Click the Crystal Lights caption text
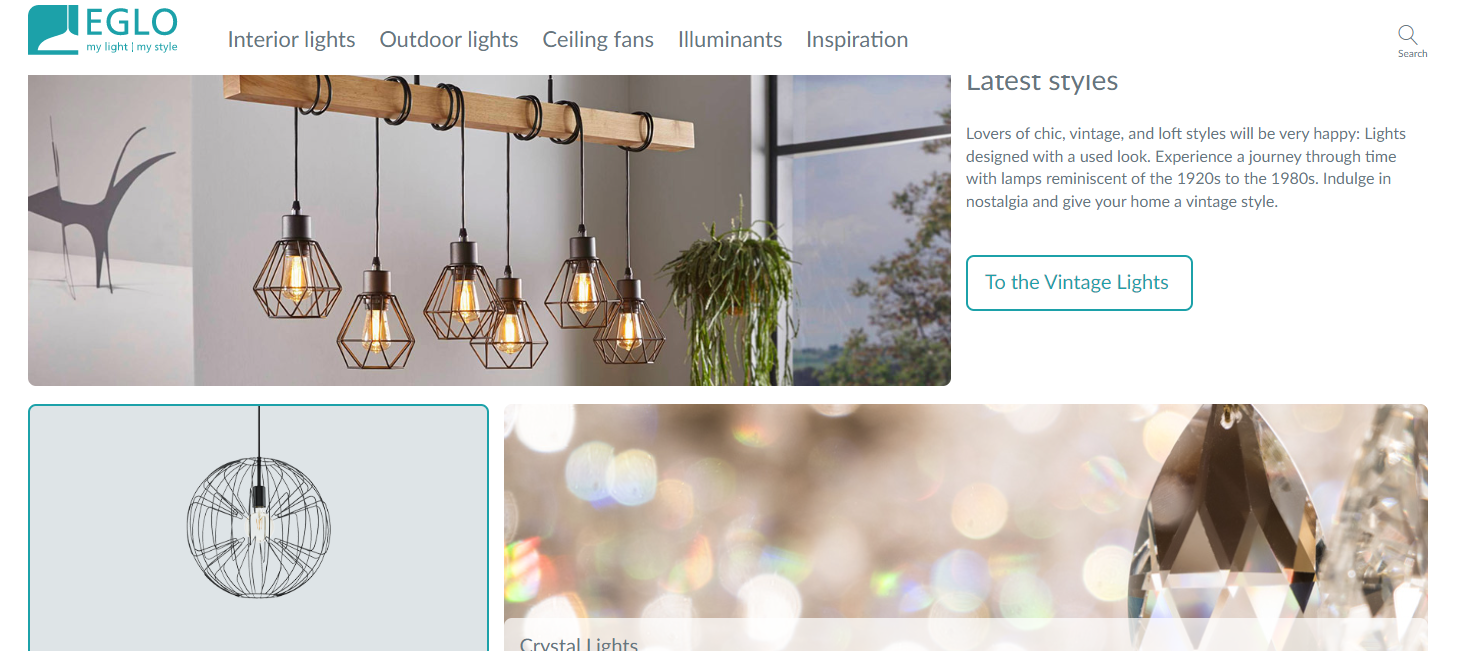The image size is (1460, 651). pos(579,643)
